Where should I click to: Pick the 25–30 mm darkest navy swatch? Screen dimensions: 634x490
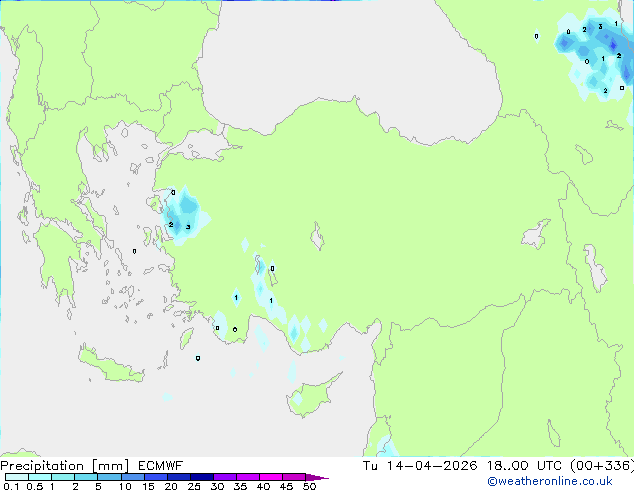[x=201, y=477]
